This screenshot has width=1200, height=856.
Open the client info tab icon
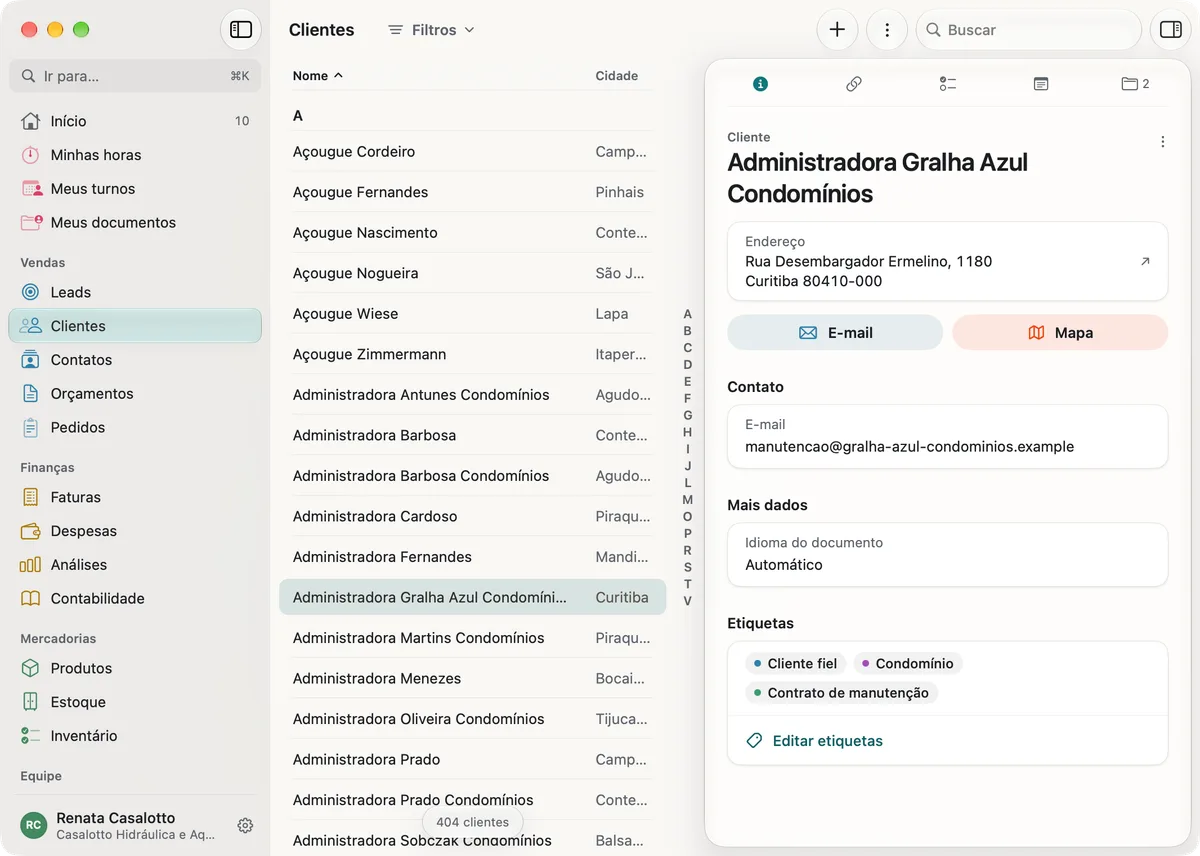pos(760,84)
